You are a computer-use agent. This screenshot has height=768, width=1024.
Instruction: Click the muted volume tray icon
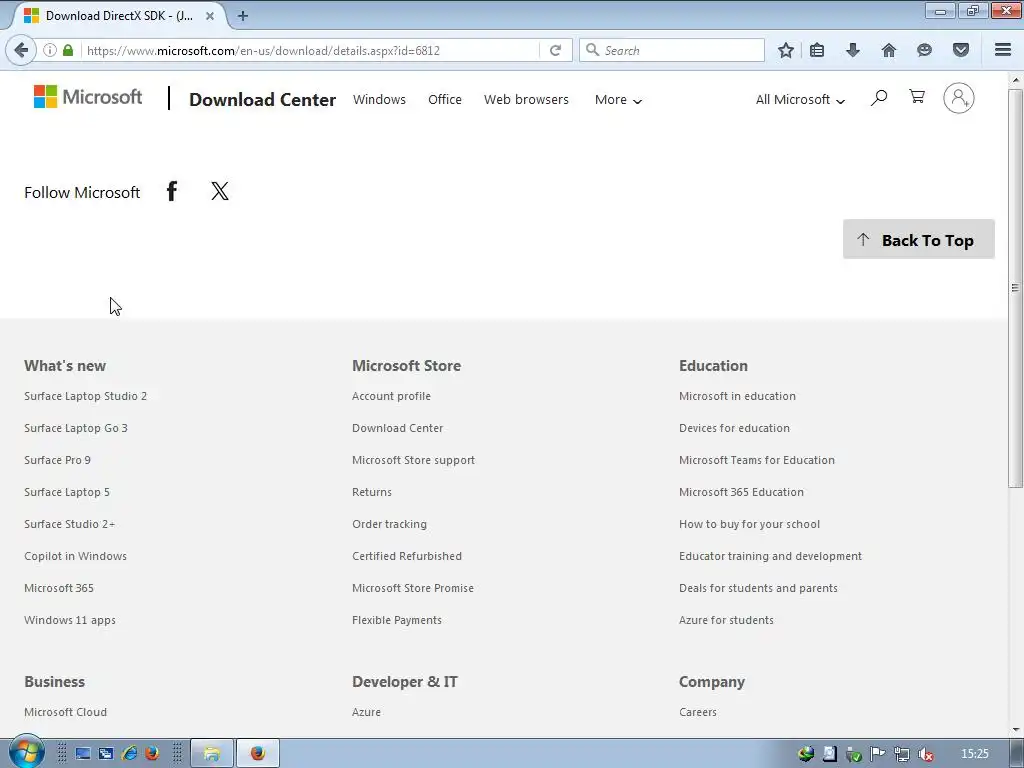[925, 754]
